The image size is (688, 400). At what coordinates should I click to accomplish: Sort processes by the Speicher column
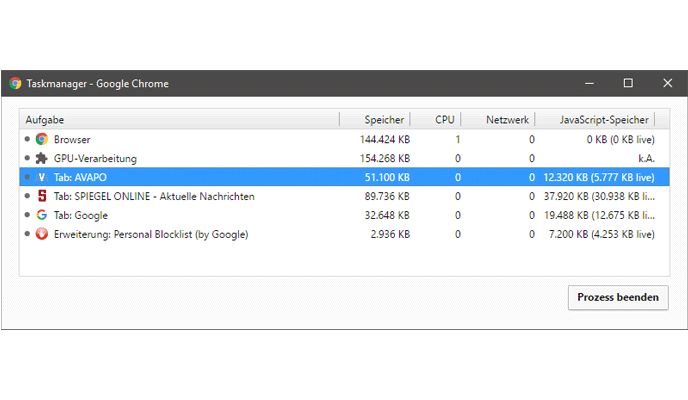pyautogui.click(x=384, y=120)
